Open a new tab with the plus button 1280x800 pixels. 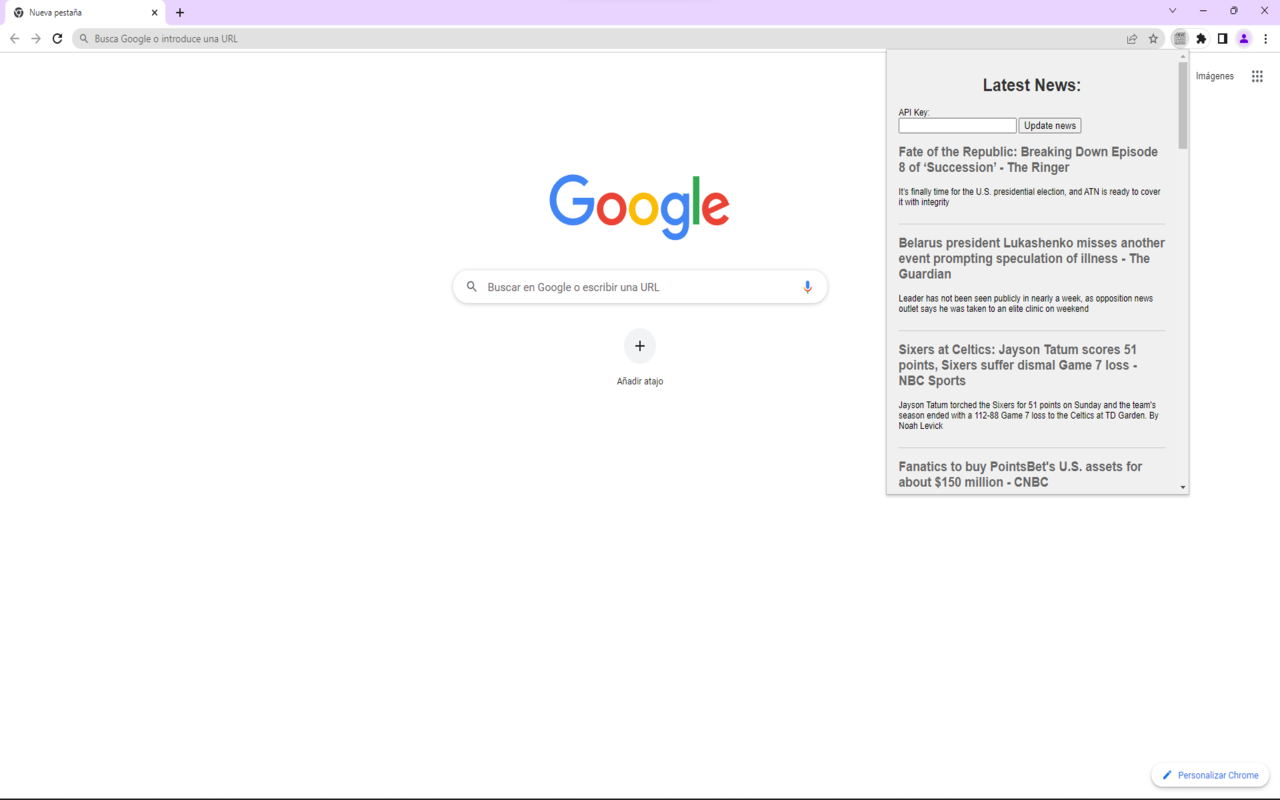pos(180,13)
